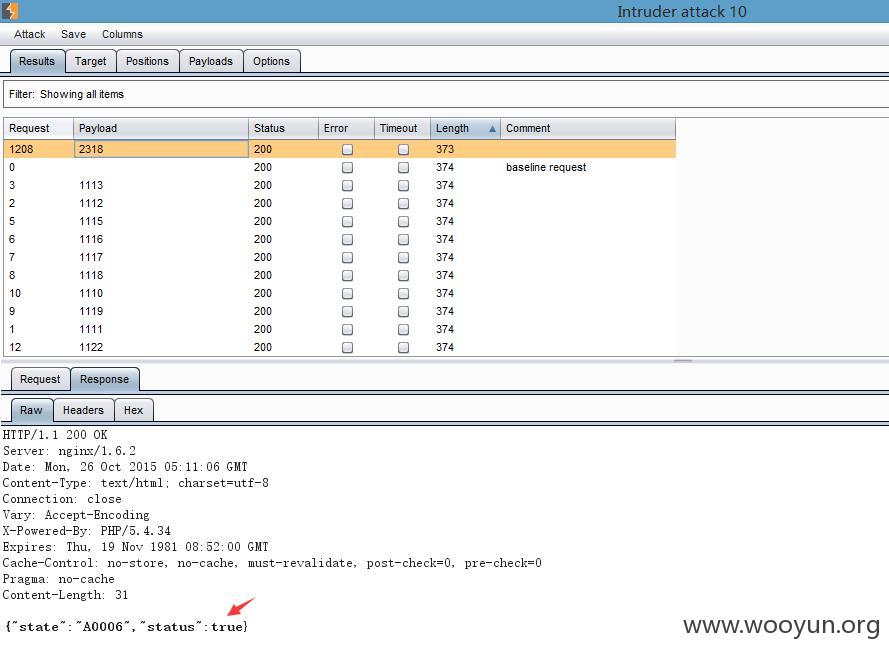Select the row with payload 1110
Image resolution: width=889 pixels, height=654 pixels.
coord(340,293)
